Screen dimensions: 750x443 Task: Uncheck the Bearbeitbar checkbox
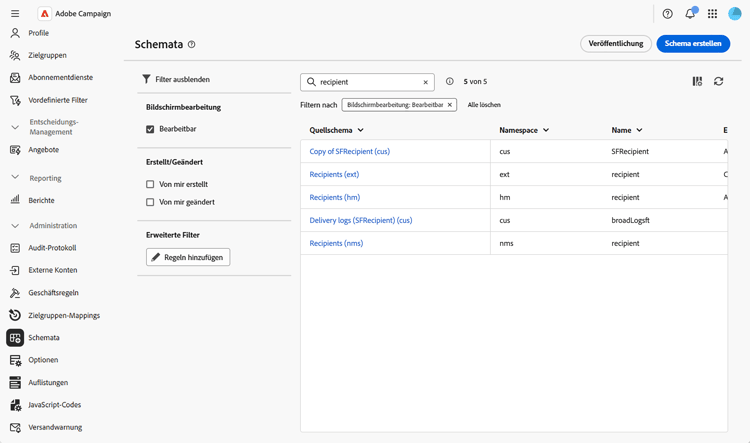coord(150,129)
